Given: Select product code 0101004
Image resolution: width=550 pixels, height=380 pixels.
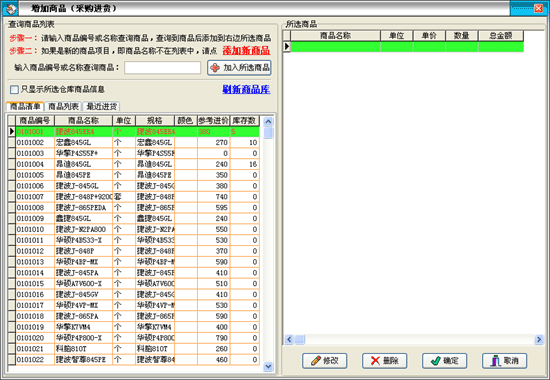Looking at the screenshot, I should click(x=30, y=164).
